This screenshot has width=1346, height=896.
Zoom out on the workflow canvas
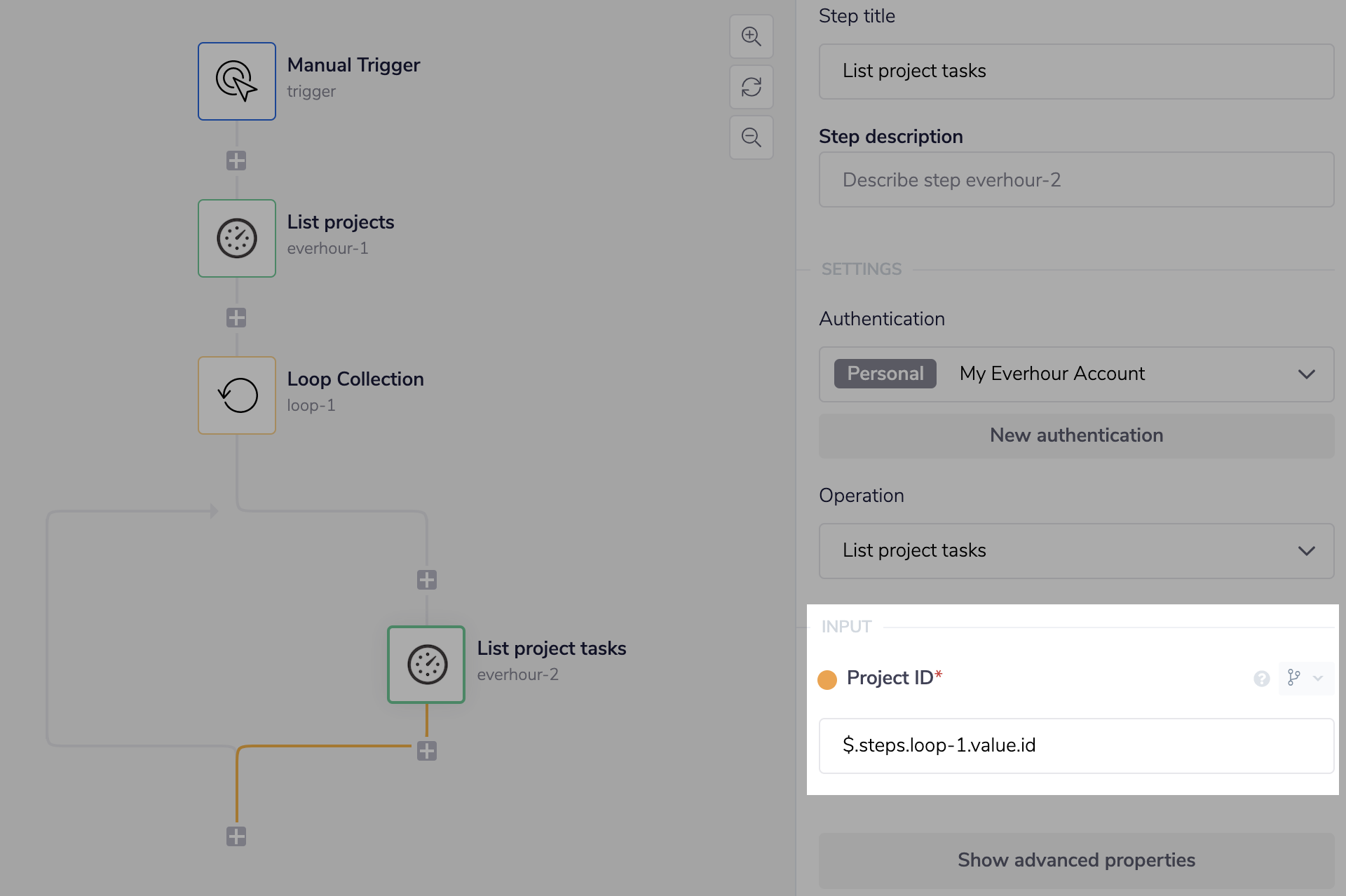pos(752,137)
